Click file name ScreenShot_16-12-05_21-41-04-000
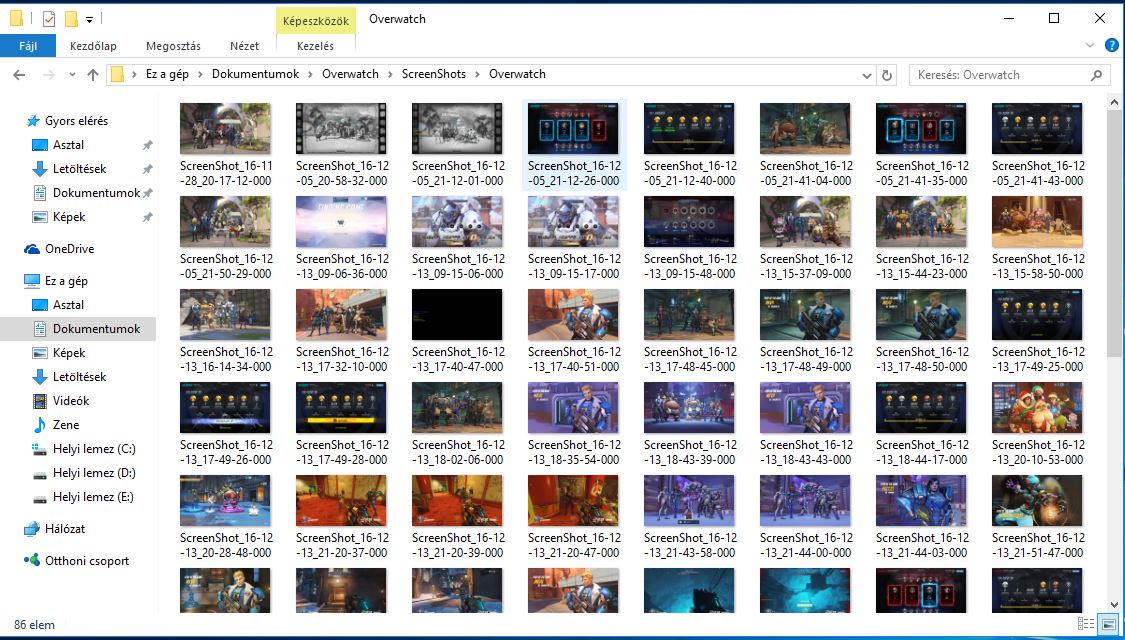Image resolution: width=1125 pixels, height=640 pixels. coord(806,173)
